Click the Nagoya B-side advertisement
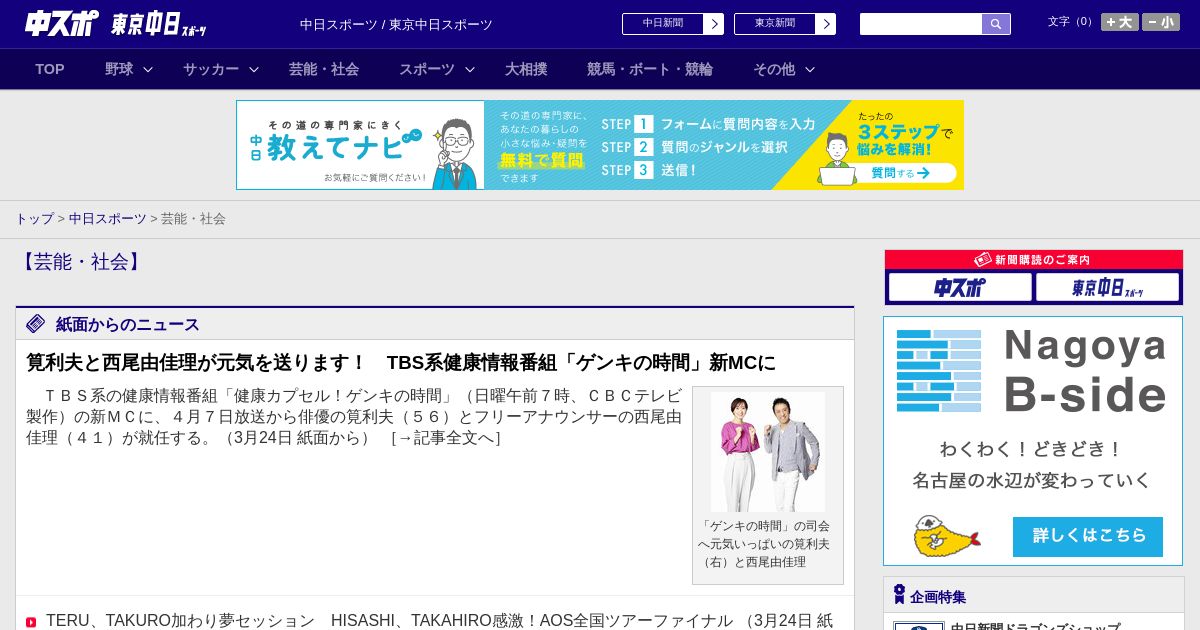This screenshot has height=630, width=1200. (1033, 441)
